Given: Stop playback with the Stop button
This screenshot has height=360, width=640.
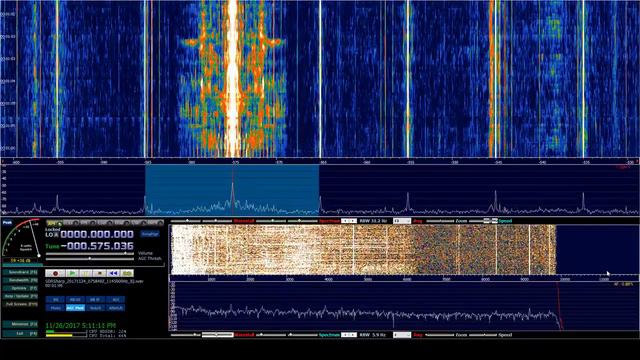Looking at the screenshot, I should click(99, 273).
